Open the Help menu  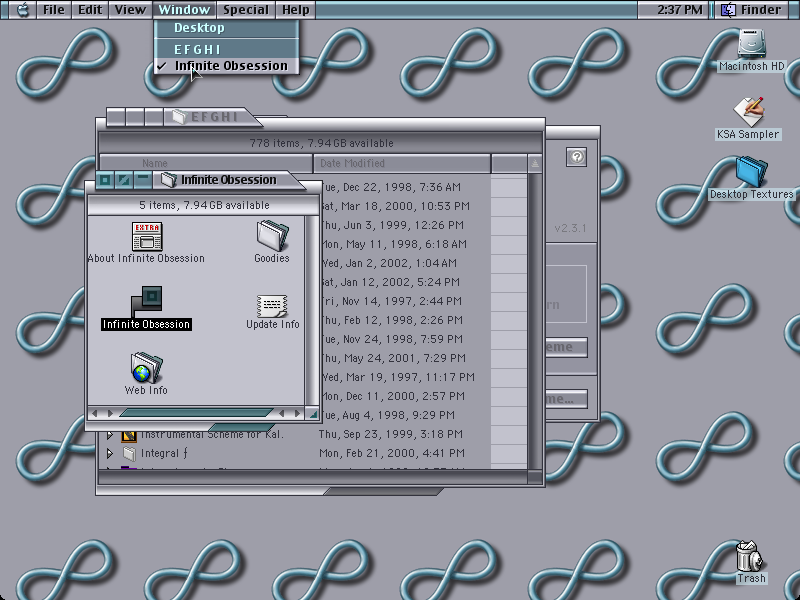pos(295,10)
